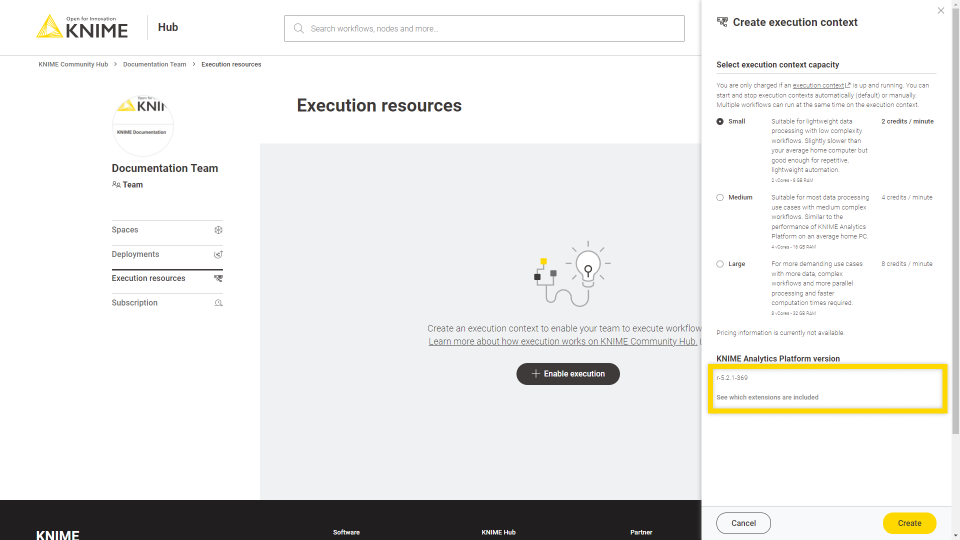Click the Execution resources sidebar icon
The width and height of the screenshot is (960, 540).
(218, 279)
